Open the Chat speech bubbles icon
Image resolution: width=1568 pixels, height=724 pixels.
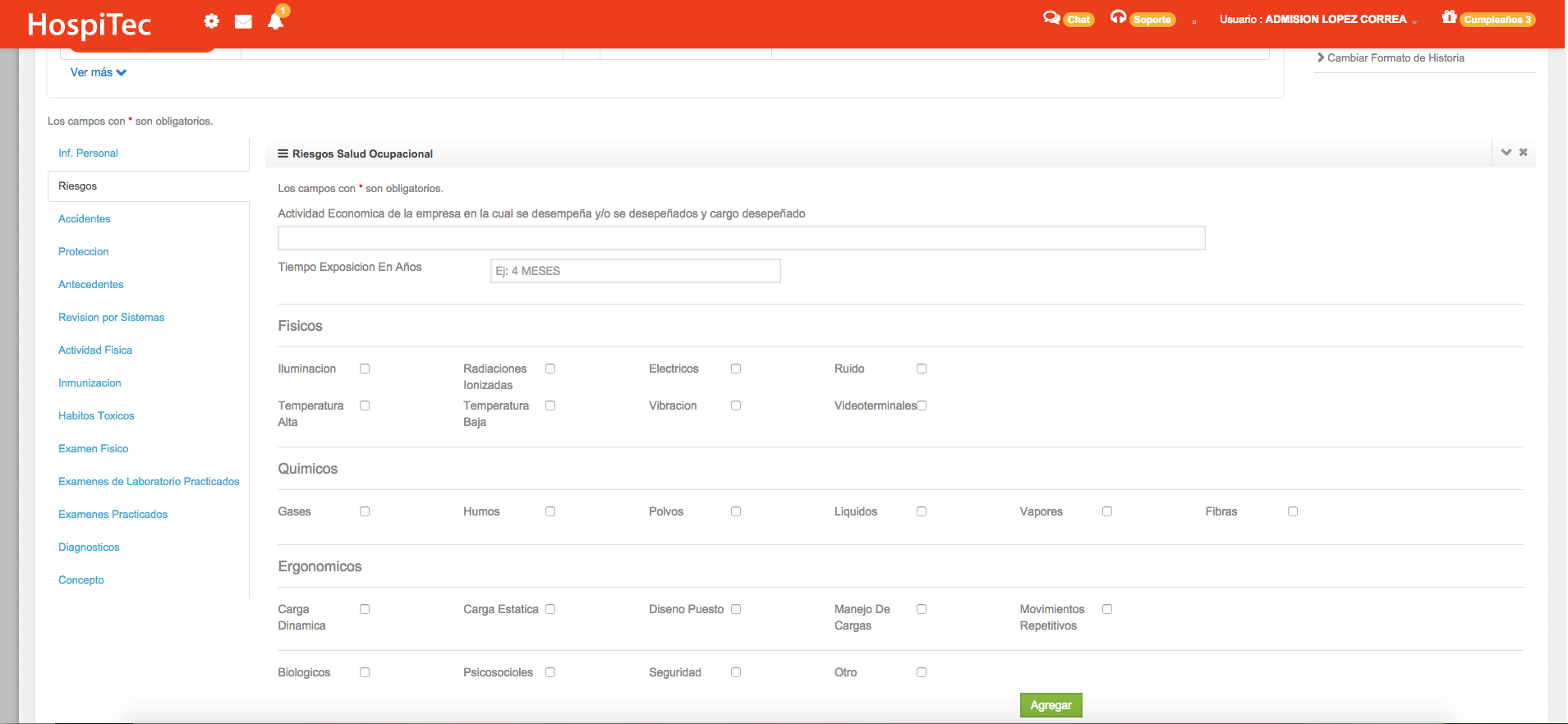click(1051, 18)
